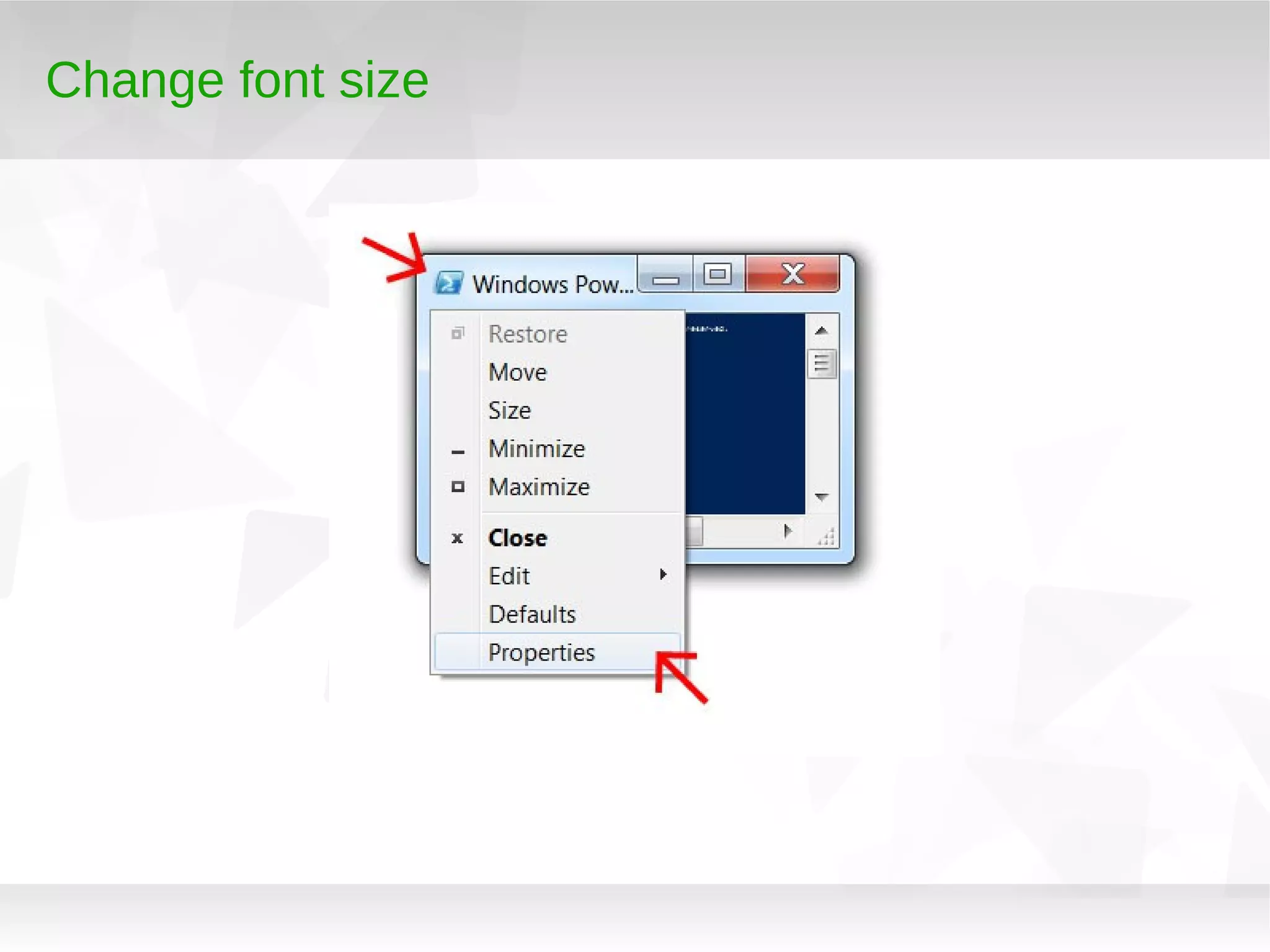This screenshot has width=1270, height=952.
Task: Minimize the Windows PowerShell window
Action: coord(665,274)
